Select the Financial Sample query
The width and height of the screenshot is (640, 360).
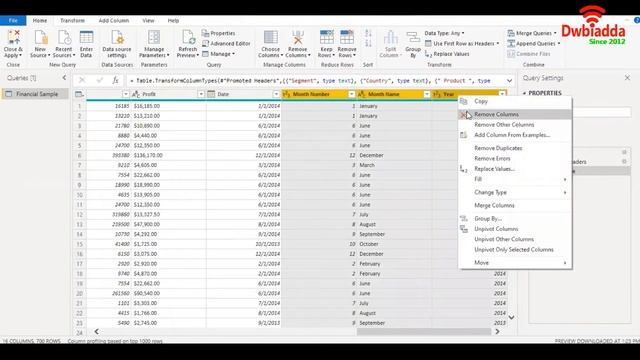(35, 94)
